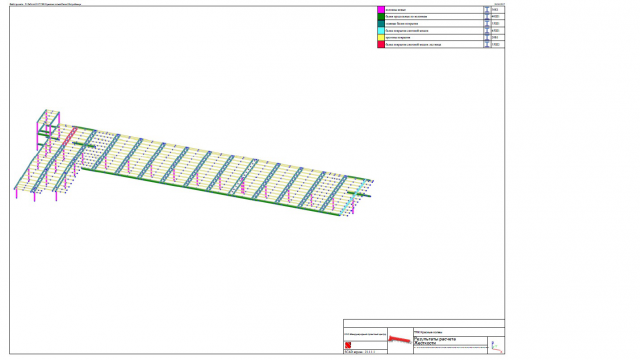The width and height of the screenshot is (640, 360).
Task: Click the cyan legend color swatch
Action: coord(381,31)
